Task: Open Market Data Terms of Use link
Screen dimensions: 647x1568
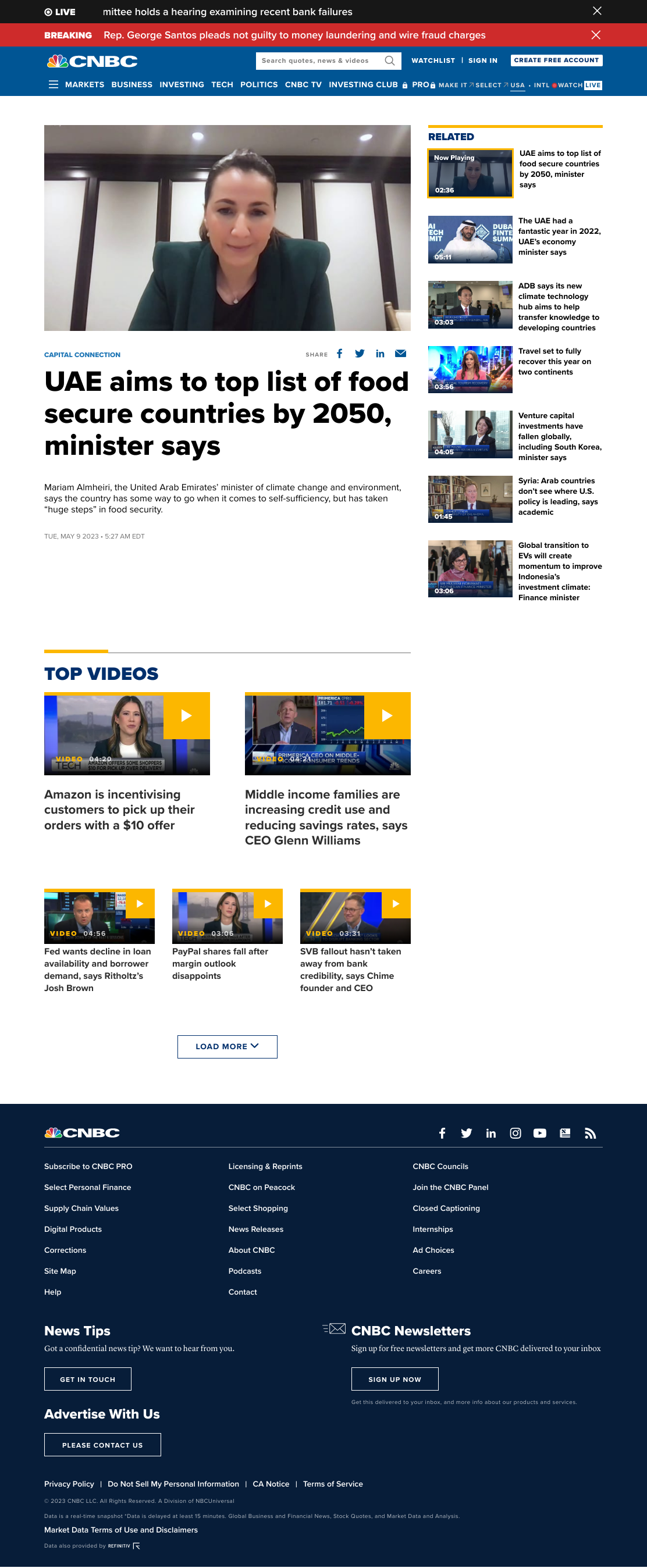Action: 121,1530
